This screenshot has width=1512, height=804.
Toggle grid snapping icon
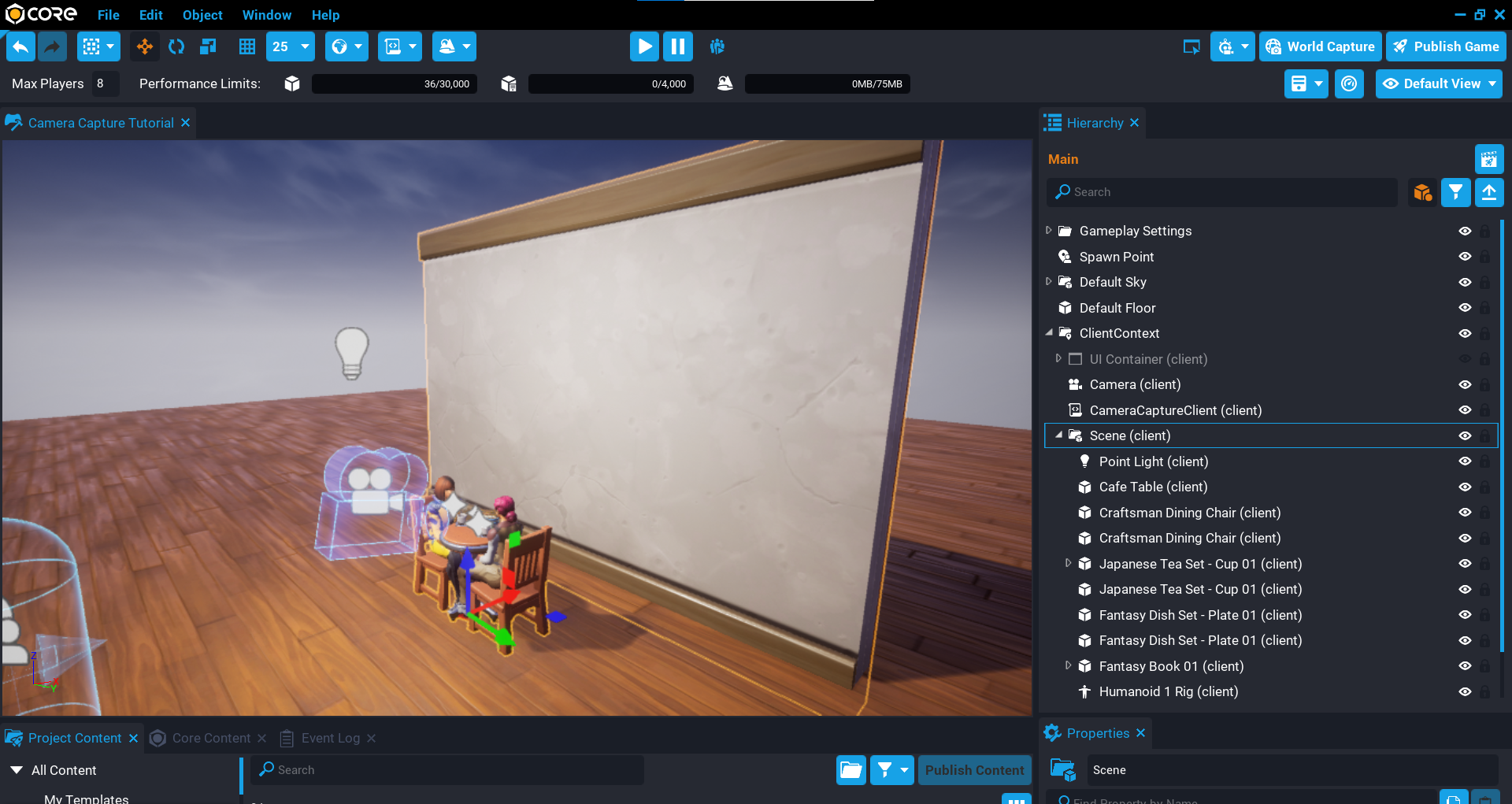[x=247, y=46]
